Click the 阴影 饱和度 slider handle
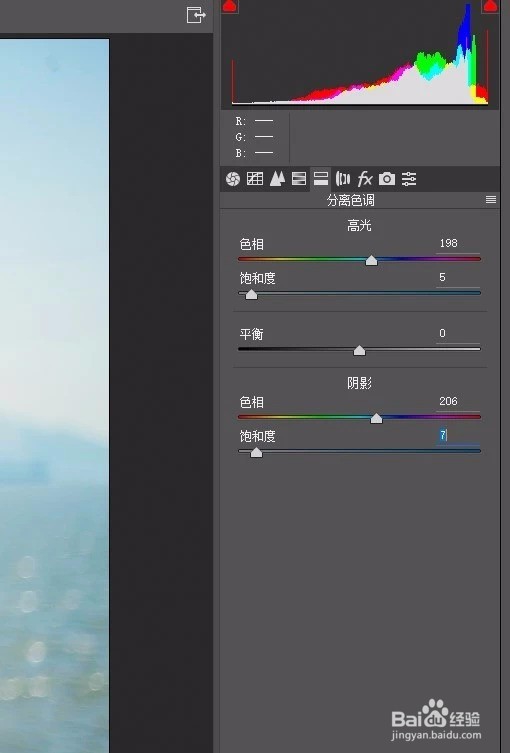This screenshot has width=510, height=753. 256,452
